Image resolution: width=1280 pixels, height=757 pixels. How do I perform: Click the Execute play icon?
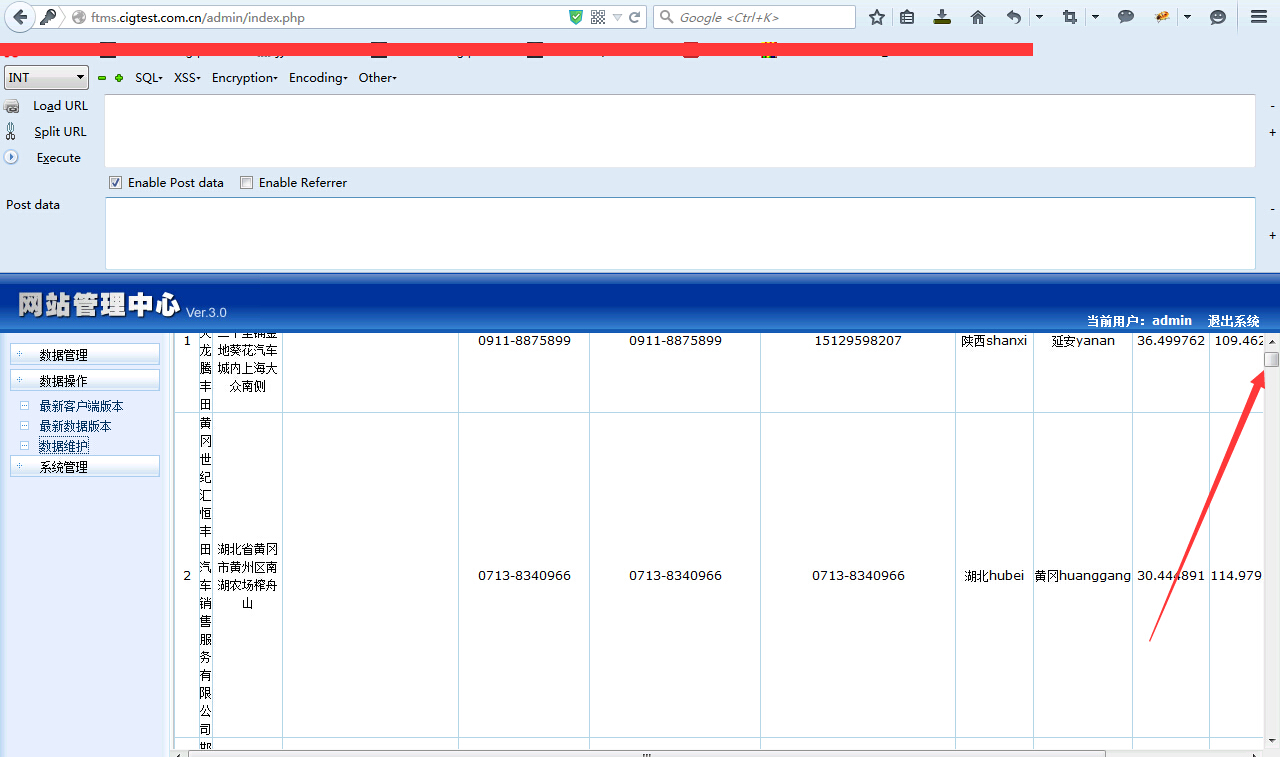(11, 157)
